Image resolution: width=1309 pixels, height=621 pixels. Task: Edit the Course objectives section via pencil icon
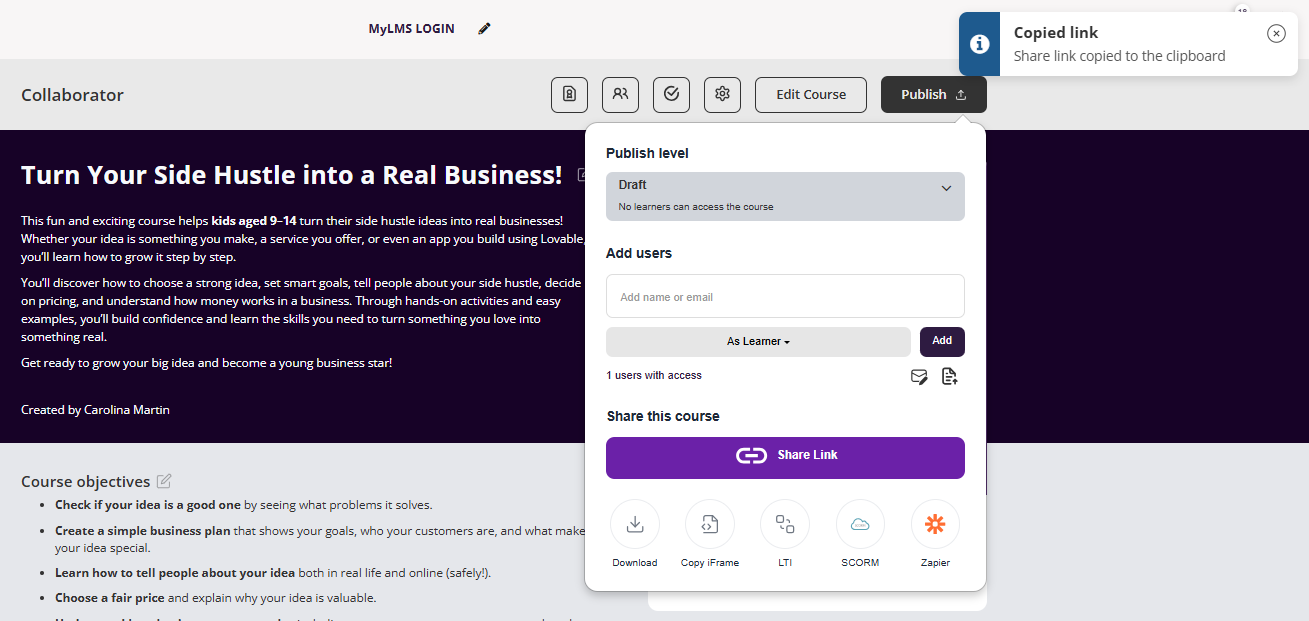(x=164, y=482)
